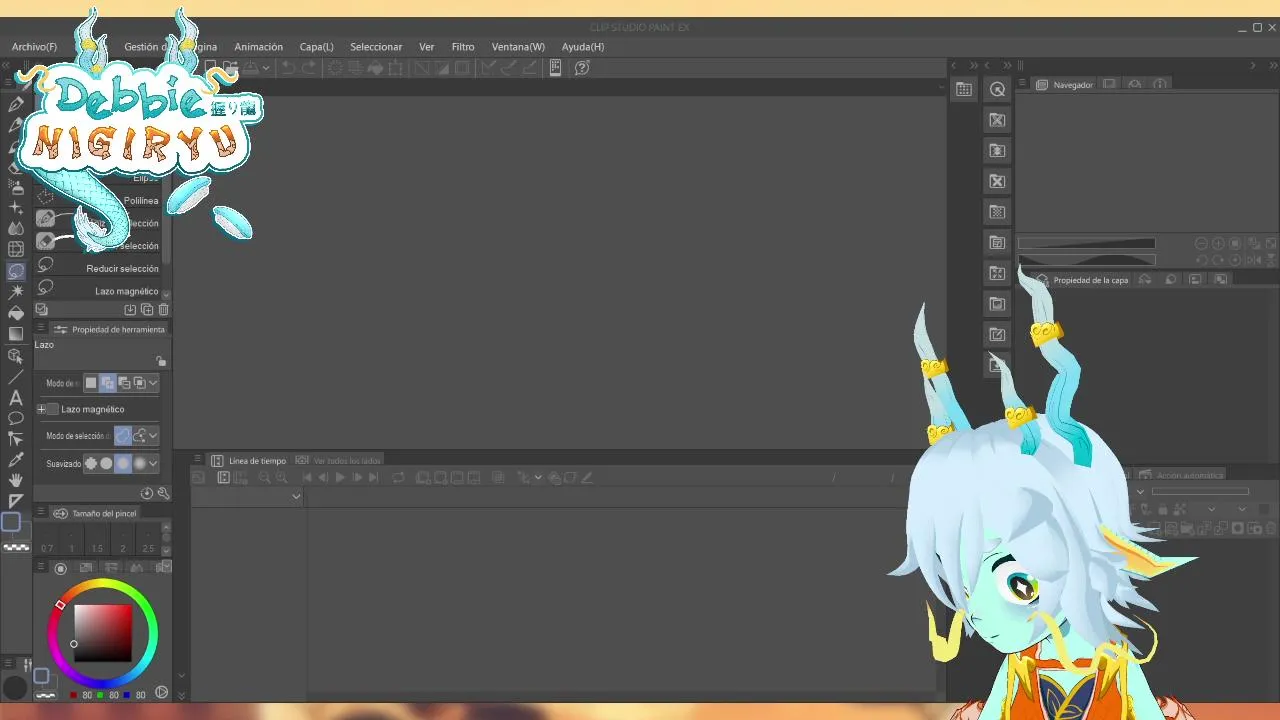Toggle the tool property lock icon
The width and height of the screenshot is (1280, 720).
(x=160, y=361)
